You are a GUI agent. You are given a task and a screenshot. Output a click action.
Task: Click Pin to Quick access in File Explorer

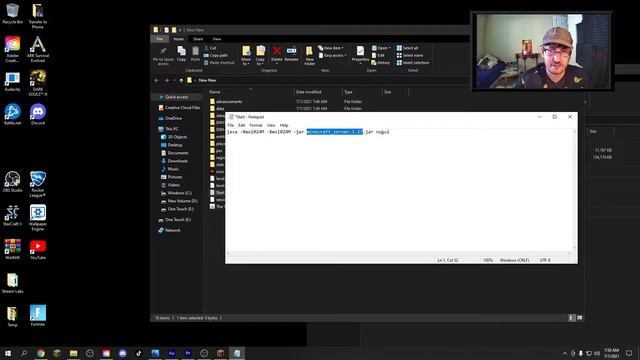click(163, 56)
